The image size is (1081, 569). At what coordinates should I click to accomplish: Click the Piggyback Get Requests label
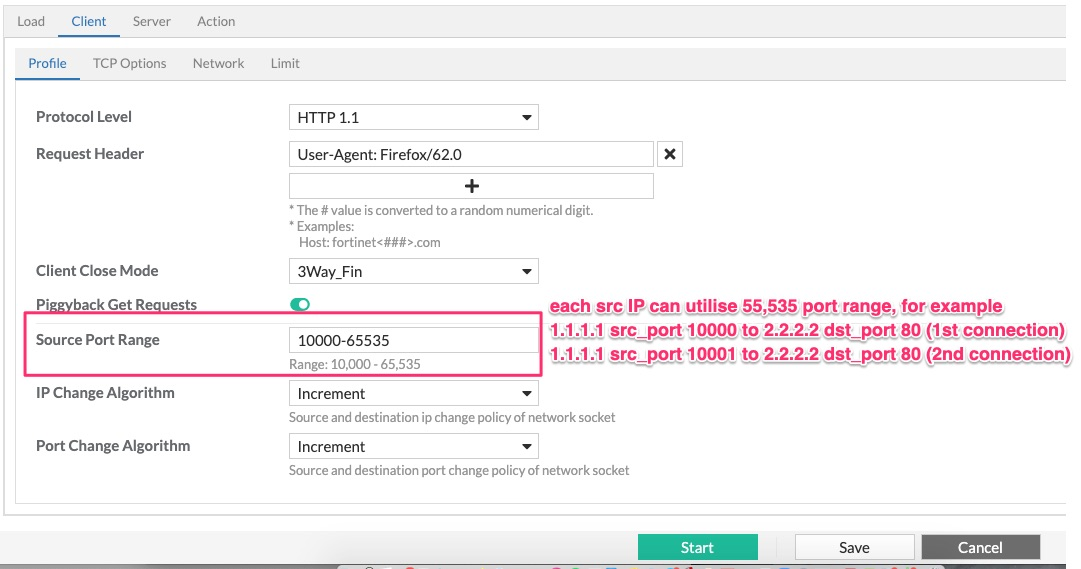point(117,304)
